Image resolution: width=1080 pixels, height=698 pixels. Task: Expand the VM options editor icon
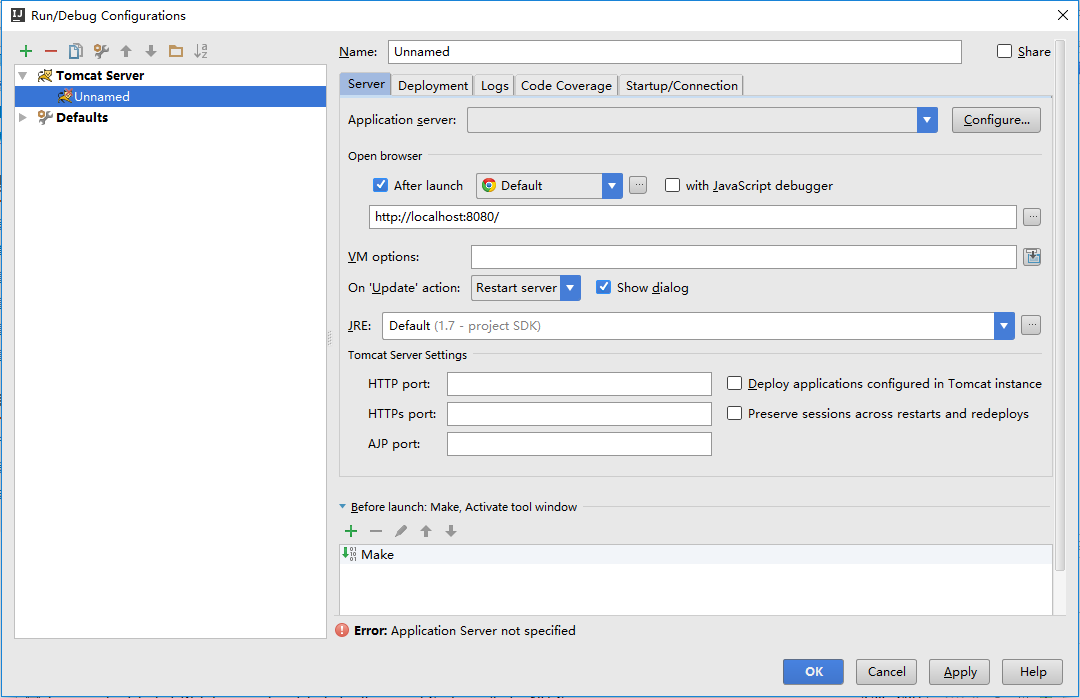point(1032,257)
